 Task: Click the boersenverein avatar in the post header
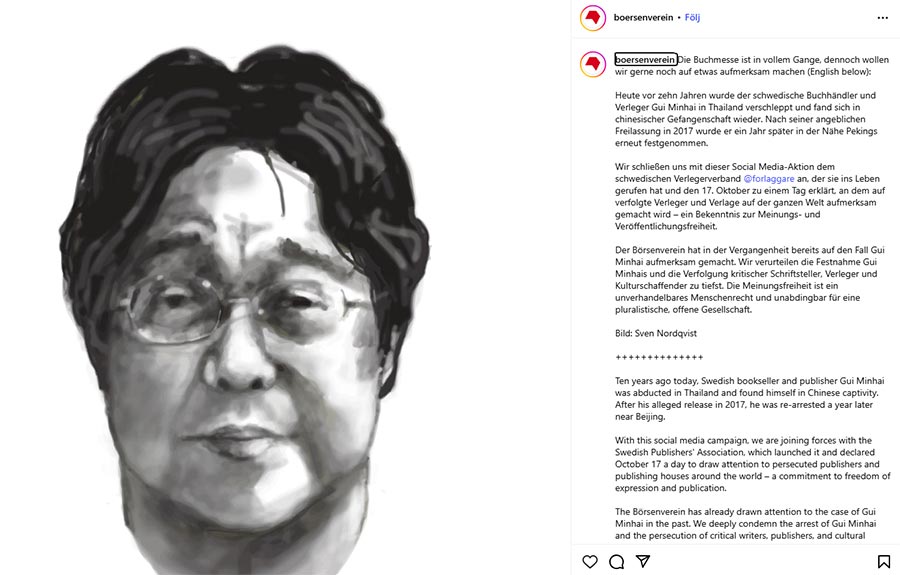pos(593,18)
